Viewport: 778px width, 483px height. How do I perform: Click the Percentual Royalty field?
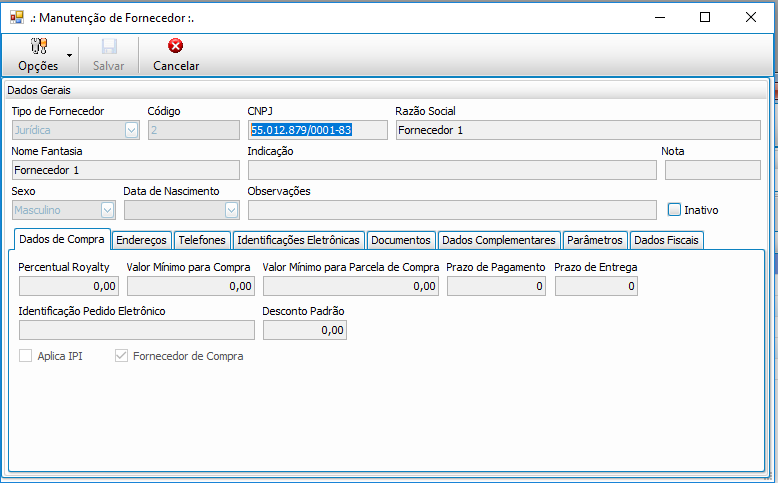69,286
